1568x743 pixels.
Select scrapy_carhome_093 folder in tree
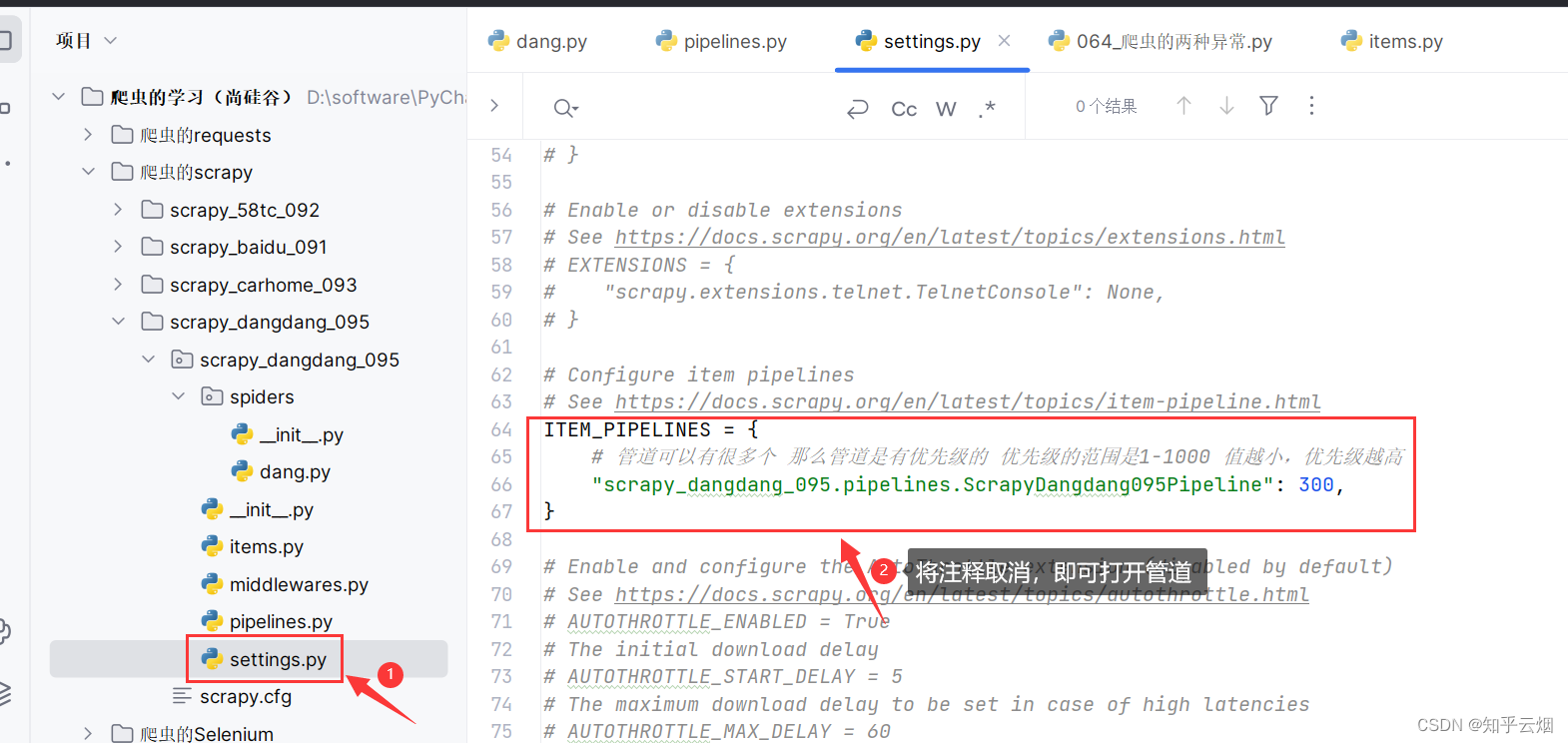264,285
